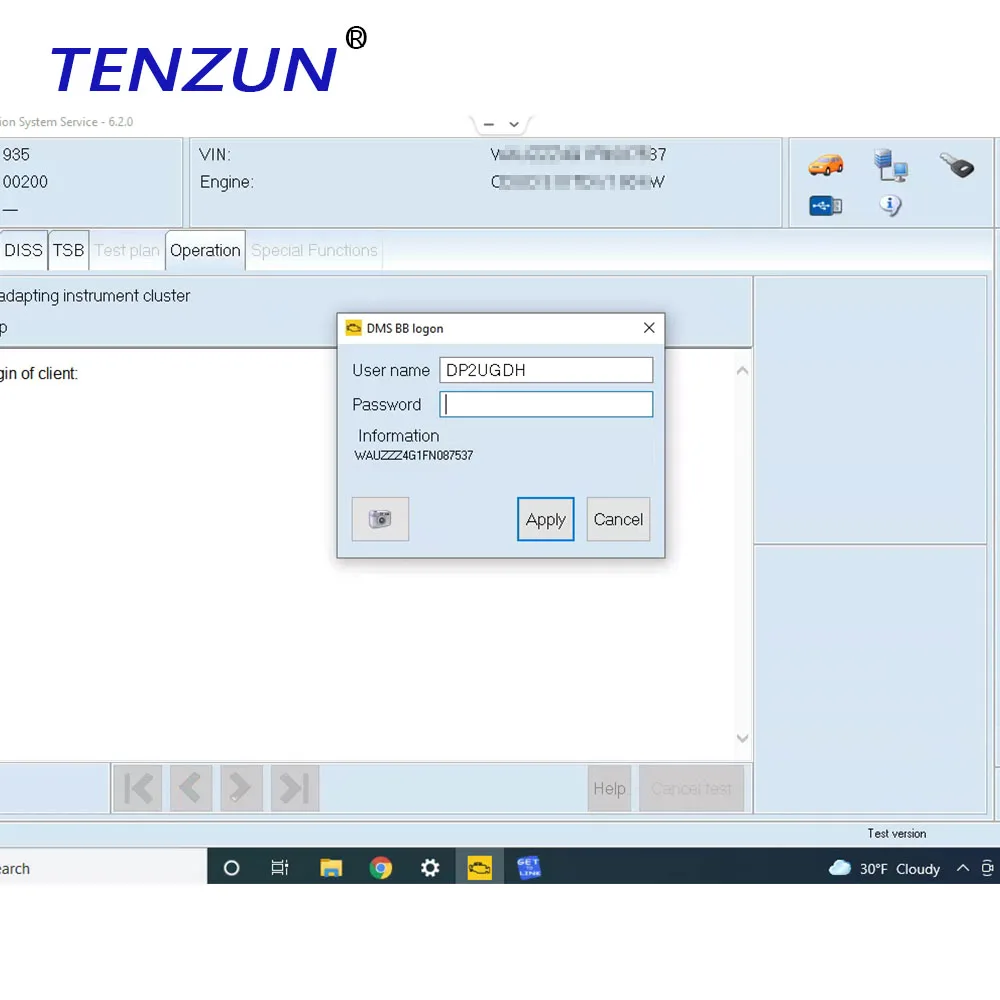Click the 30°F Cloudy weather text
The image size is (1000, 1000).
click(899, 869)
